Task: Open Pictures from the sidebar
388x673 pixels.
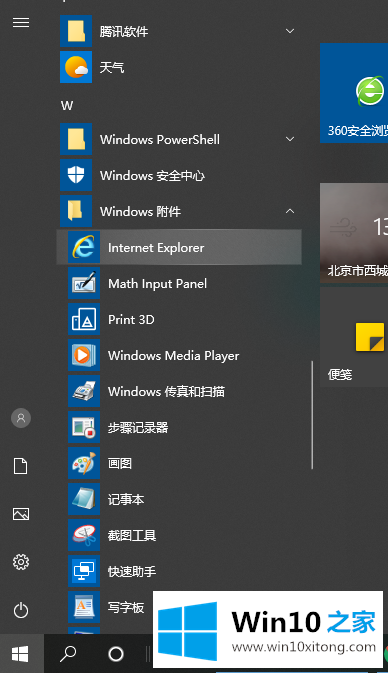Action: click(x=21, y=514)
